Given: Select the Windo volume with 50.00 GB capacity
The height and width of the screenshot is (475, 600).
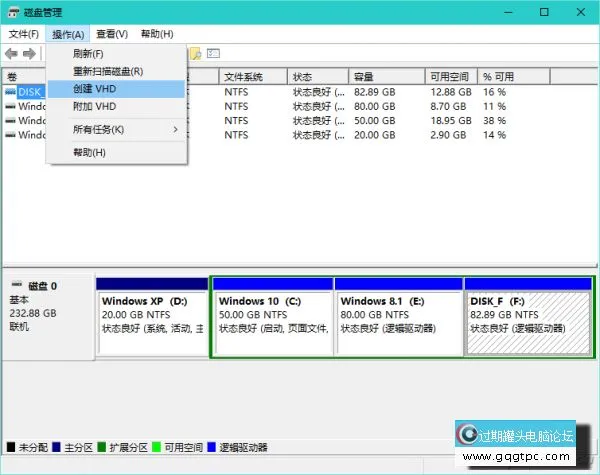Looking at the screenshot, I should tap(32, 121).
